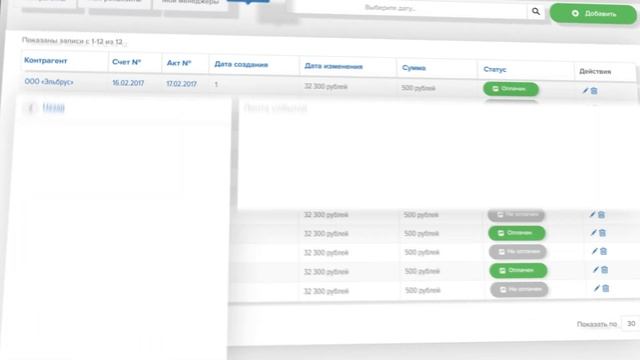Click the 17.02.2017 act cell
640x360 pixels.
pyautogui.click(x=181, y=84)
